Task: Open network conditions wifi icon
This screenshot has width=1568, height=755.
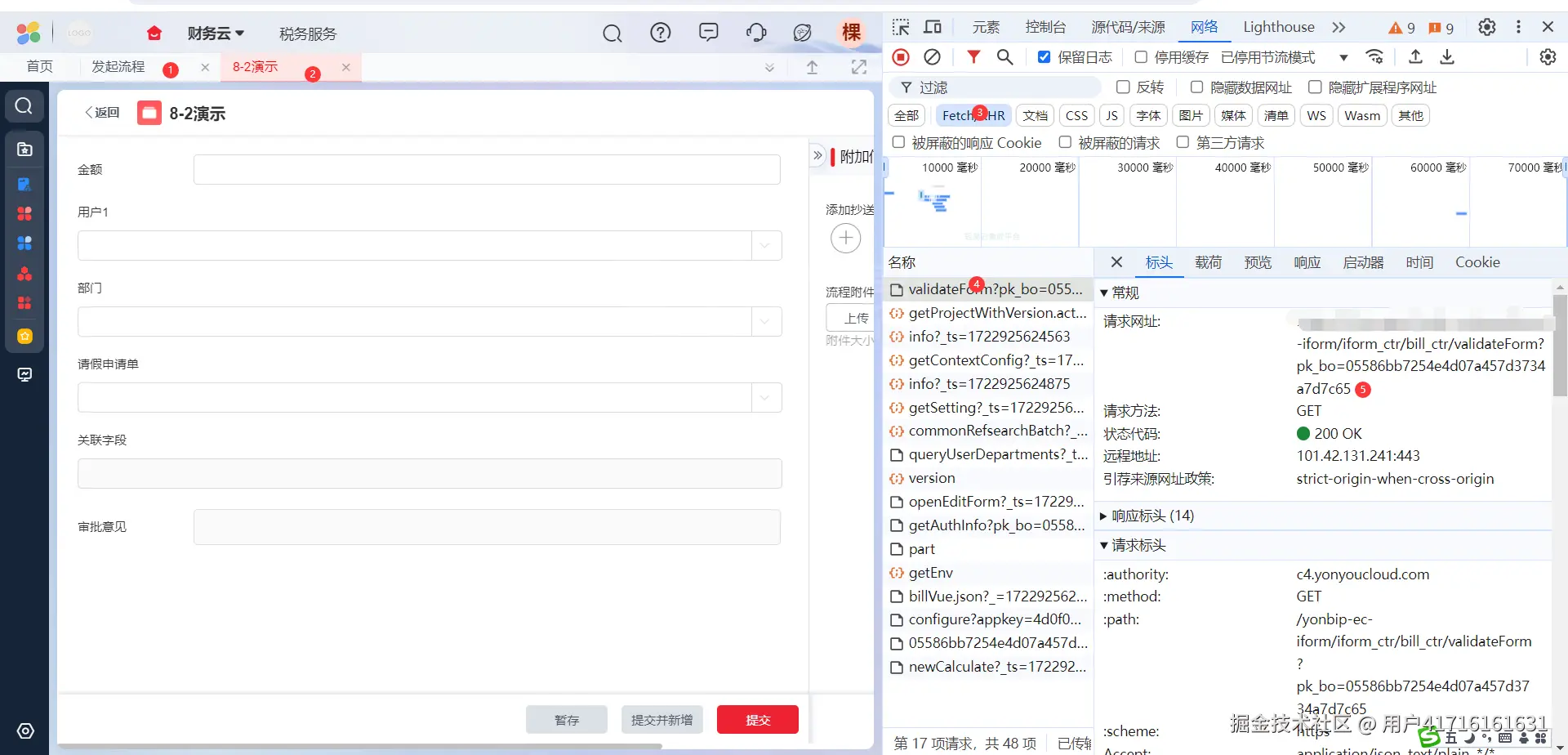Action: (x=1375, y=57)
